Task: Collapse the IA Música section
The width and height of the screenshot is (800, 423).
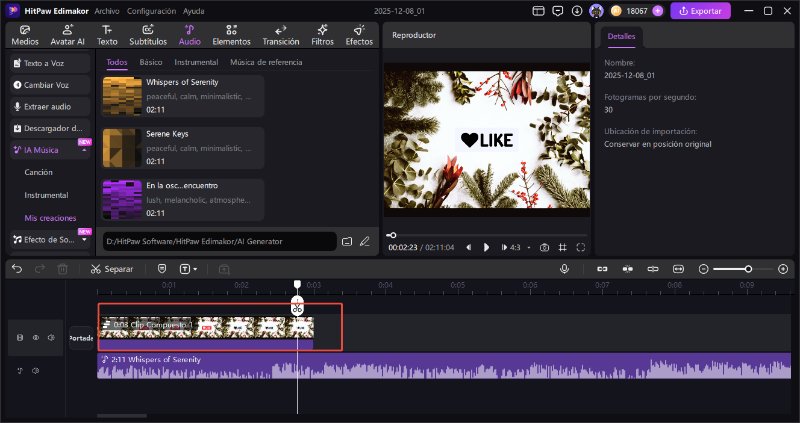Action: (86, 150)
